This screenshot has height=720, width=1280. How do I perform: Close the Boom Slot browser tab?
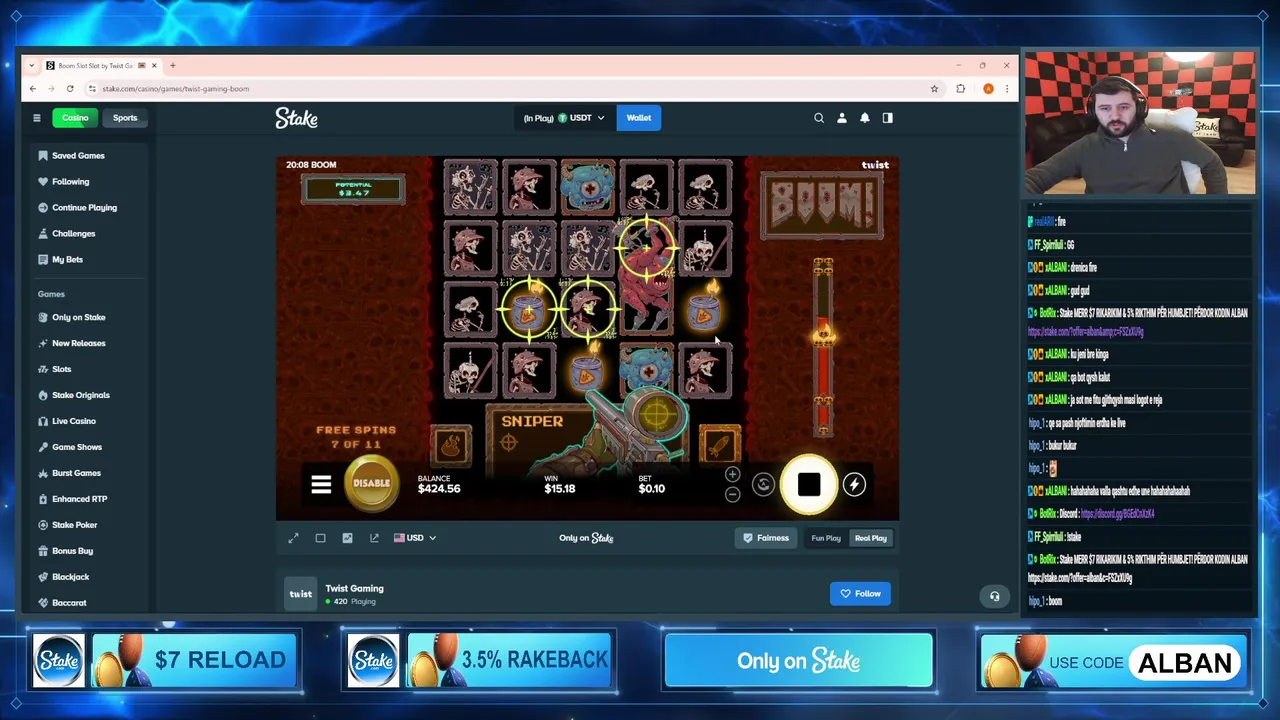[x=154, y=66]
